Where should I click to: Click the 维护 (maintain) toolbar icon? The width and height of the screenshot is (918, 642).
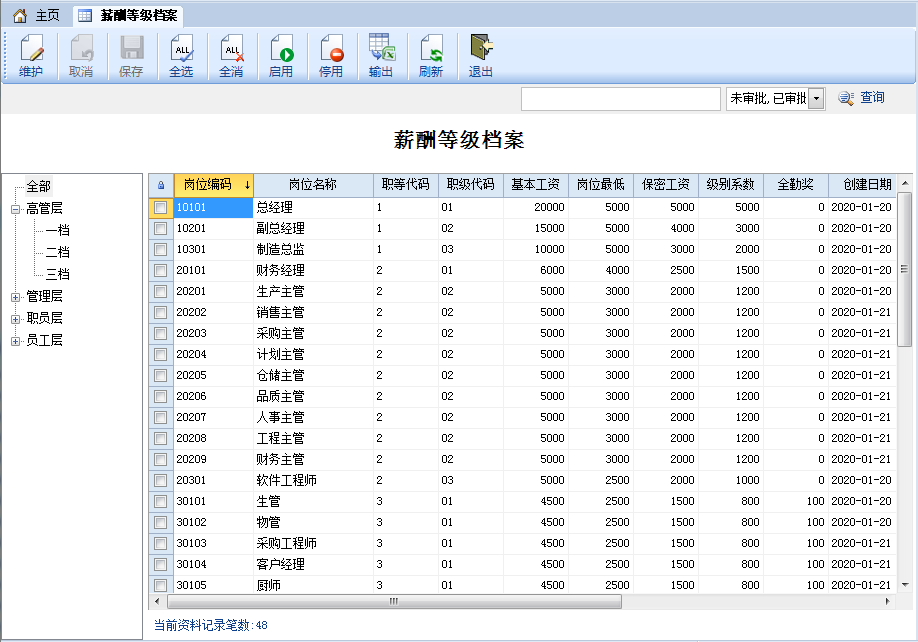31,56
